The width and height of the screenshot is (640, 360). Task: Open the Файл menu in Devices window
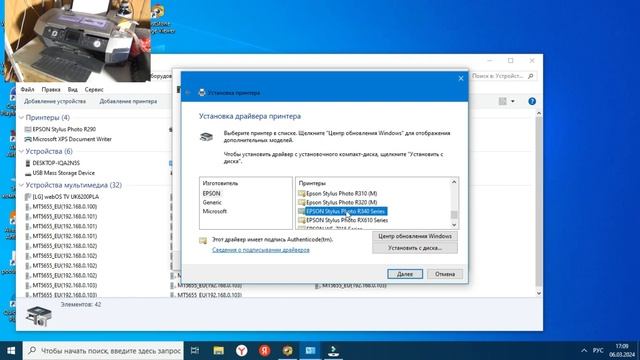point(27,89)
